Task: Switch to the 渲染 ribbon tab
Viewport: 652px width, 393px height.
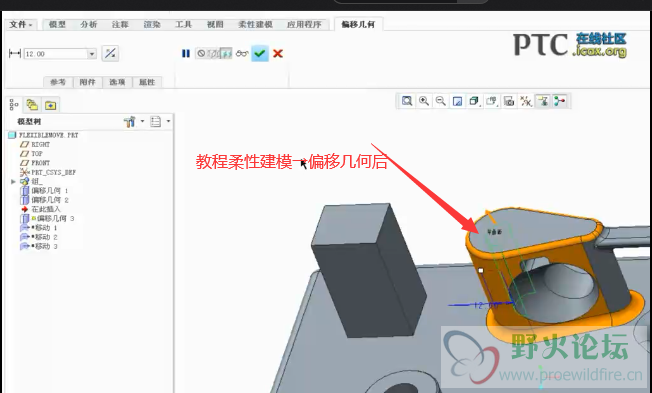Action: (x=152, y=25)
